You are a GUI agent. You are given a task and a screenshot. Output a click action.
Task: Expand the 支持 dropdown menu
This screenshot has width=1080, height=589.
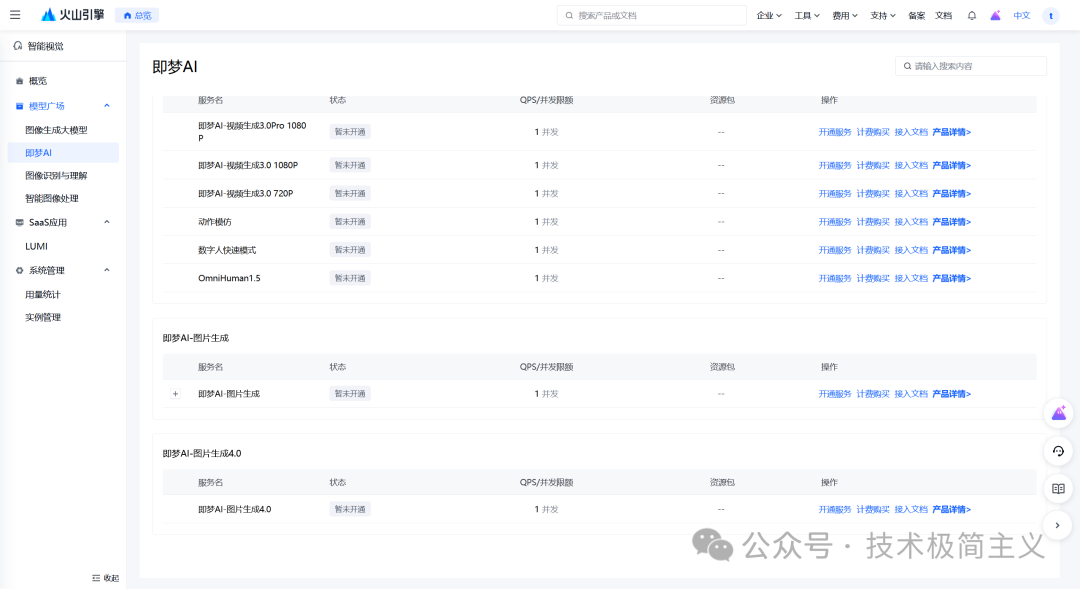coord(882,15)
